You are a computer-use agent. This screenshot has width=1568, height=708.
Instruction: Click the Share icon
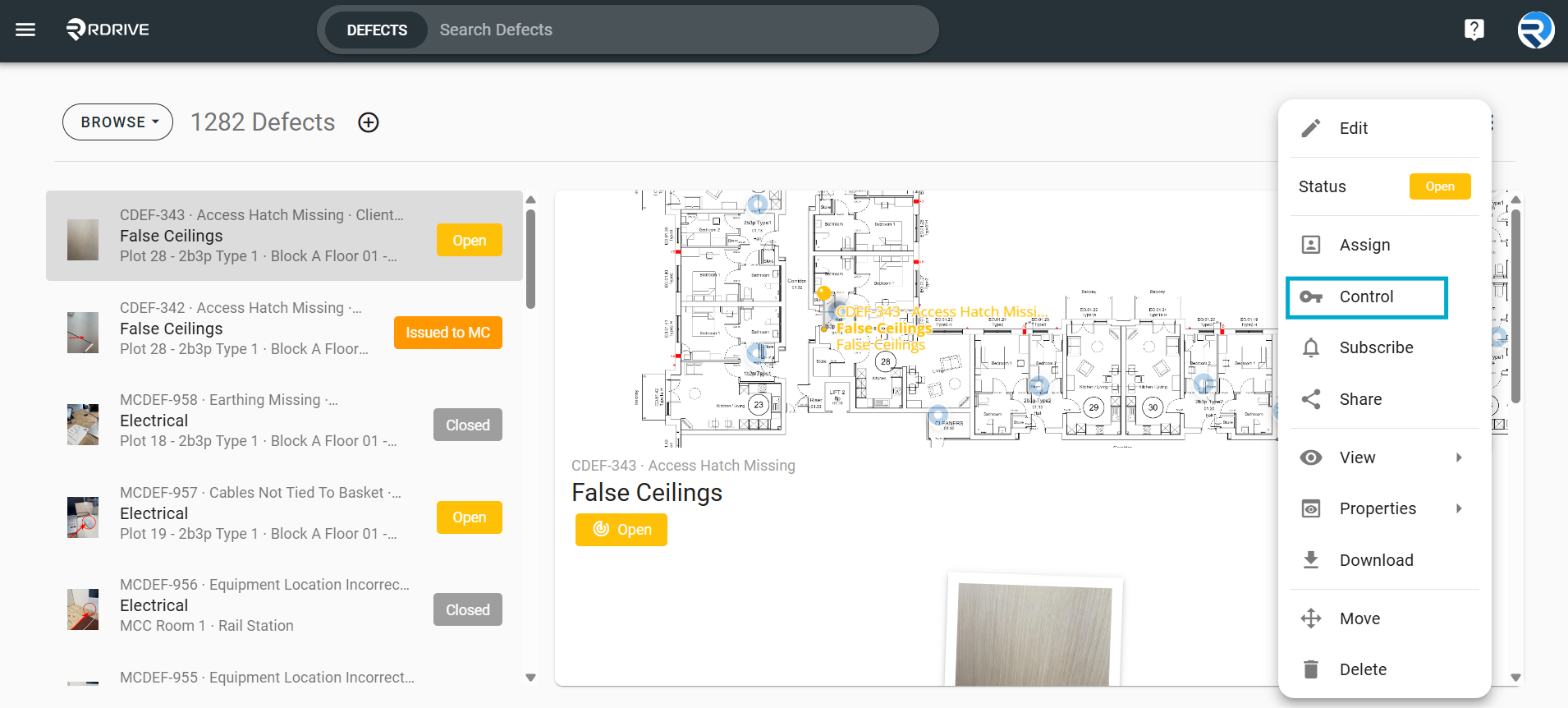(1311, 399)
